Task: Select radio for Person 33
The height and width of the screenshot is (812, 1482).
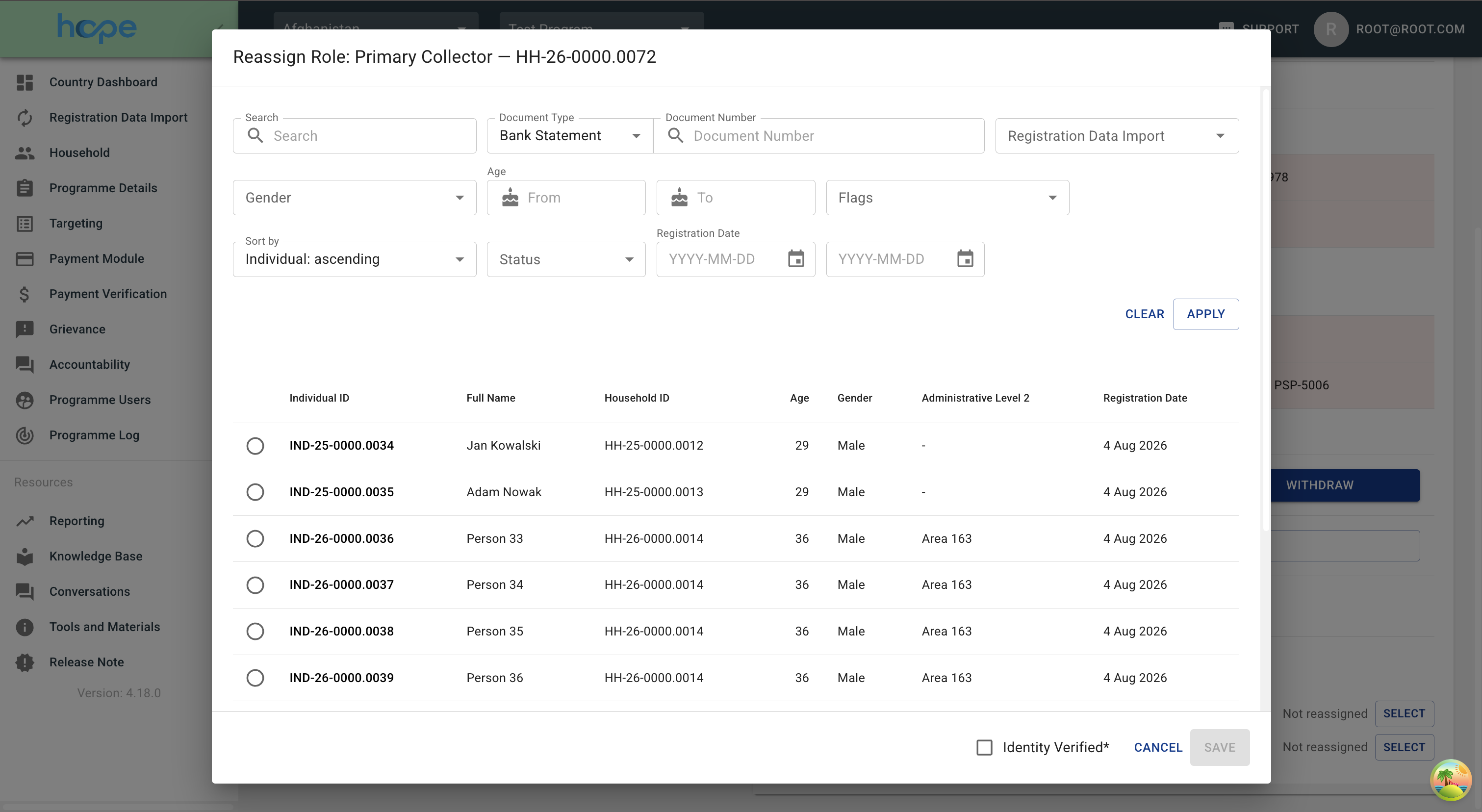Action: [255, 539]
